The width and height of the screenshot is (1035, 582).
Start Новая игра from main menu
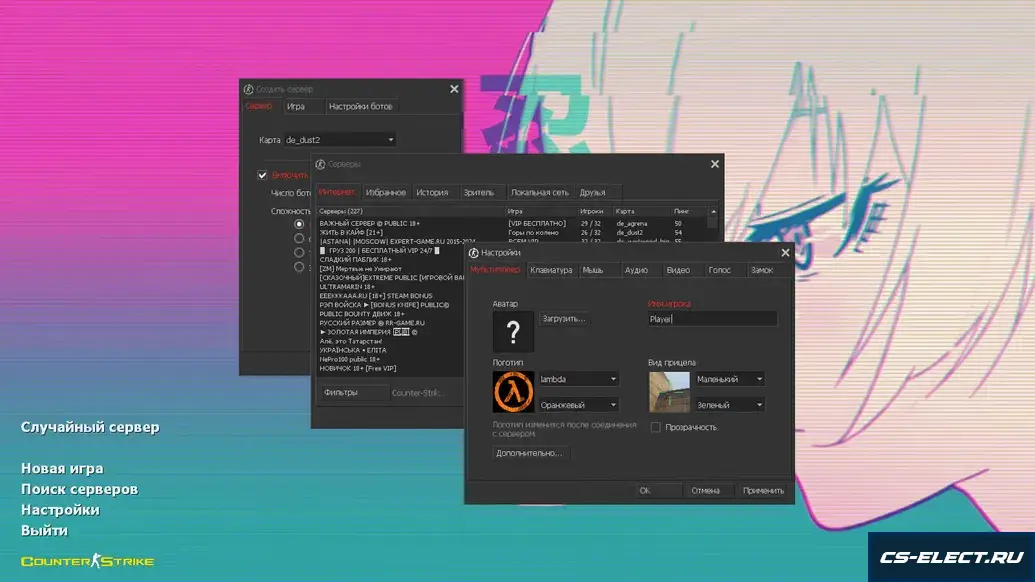pyautogui.click(x=62, y=469)
